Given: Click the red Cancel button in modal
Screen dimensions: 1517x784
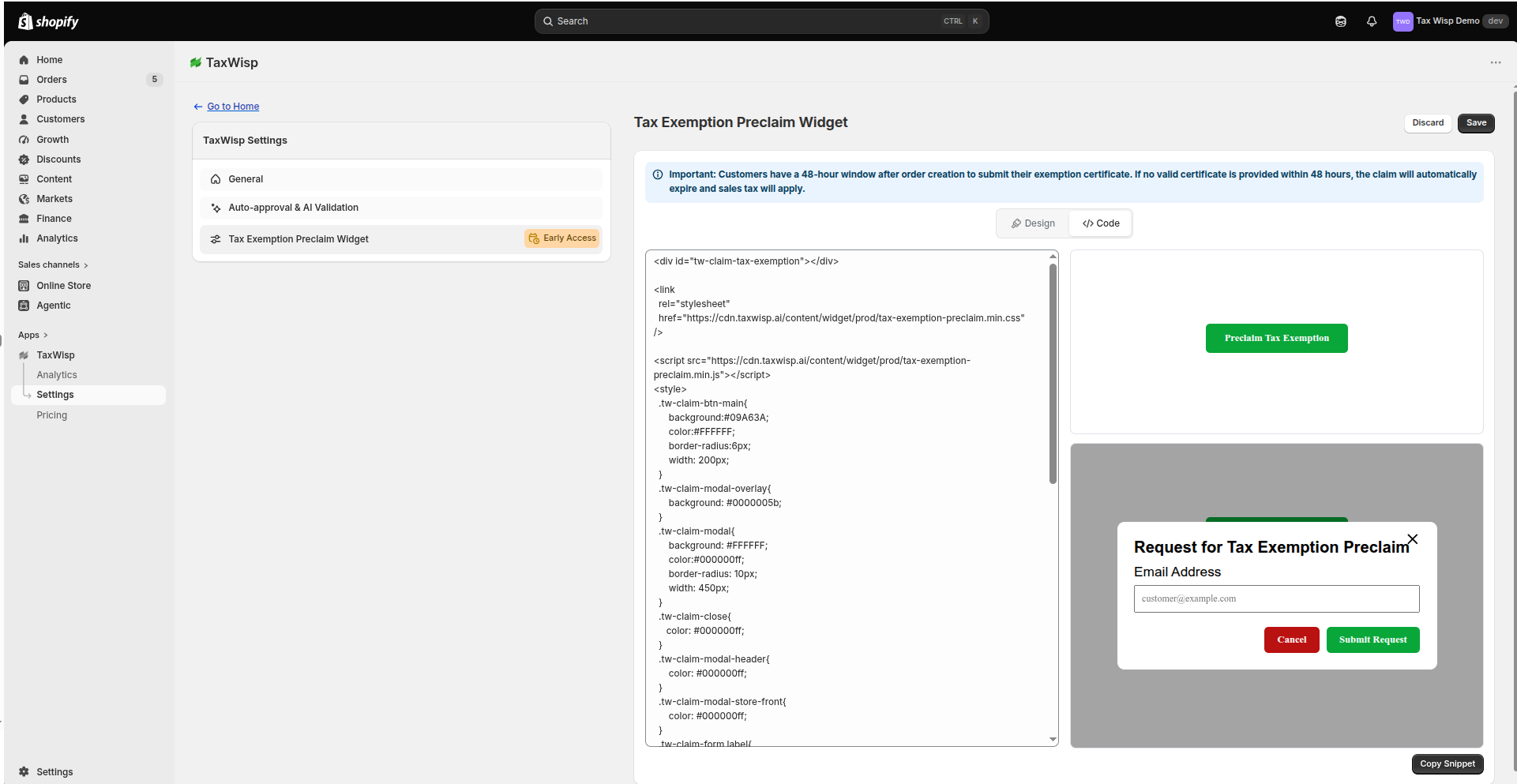Looking at the screenshot, I should click(x=1292, y=640).
